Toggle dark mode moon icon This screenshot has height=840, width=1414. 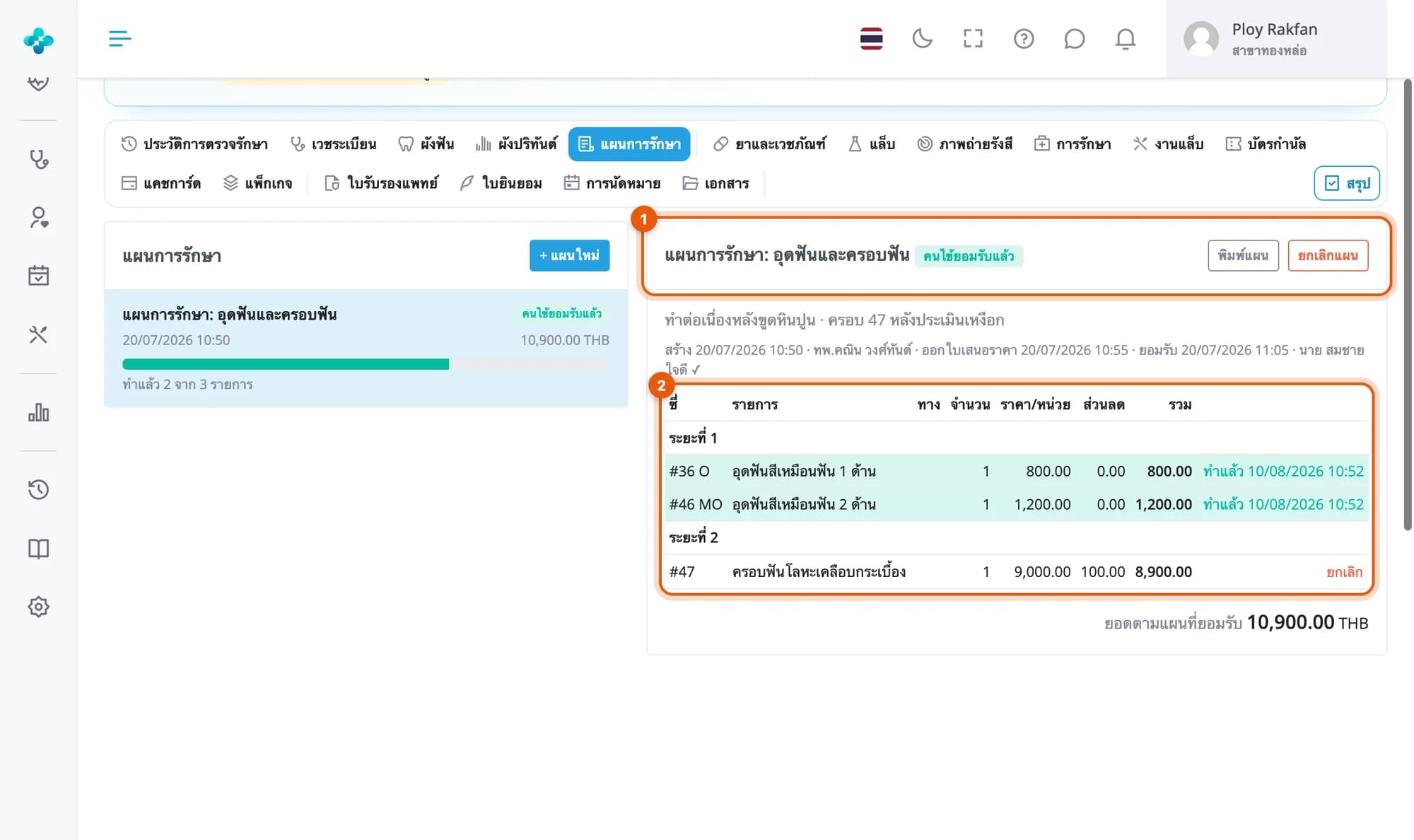(922, 38)
